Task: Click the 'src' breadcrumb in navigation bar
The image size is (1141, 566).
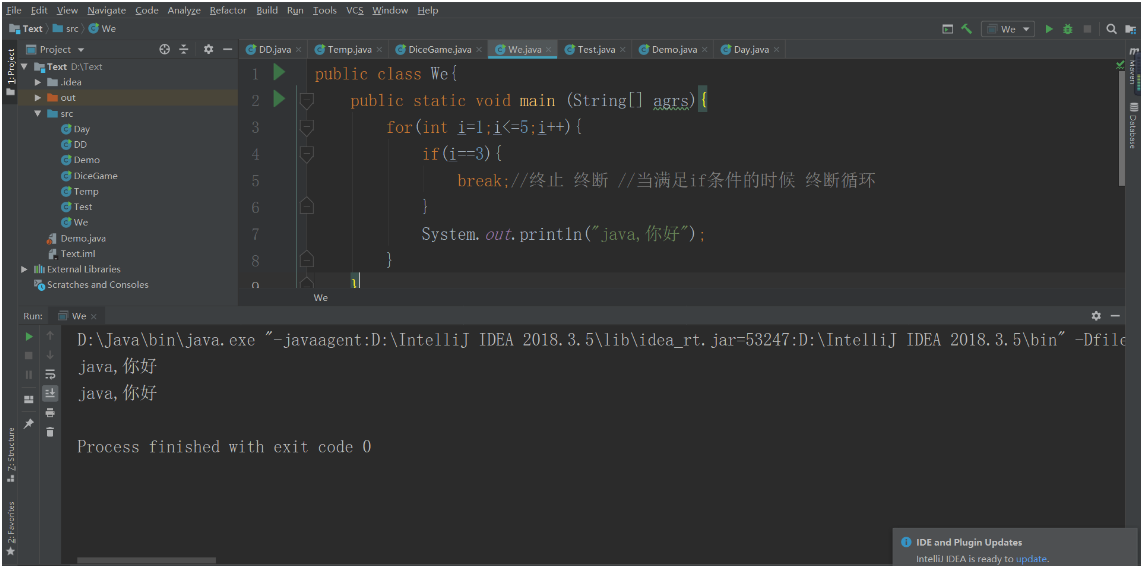Action: click(x=66, y=29)
